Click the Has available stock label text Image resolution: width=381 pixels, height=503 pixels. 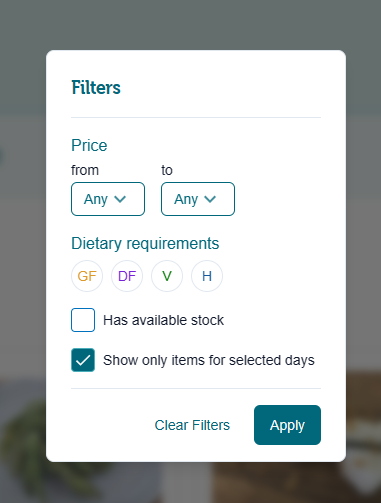[x=163, y=320]
